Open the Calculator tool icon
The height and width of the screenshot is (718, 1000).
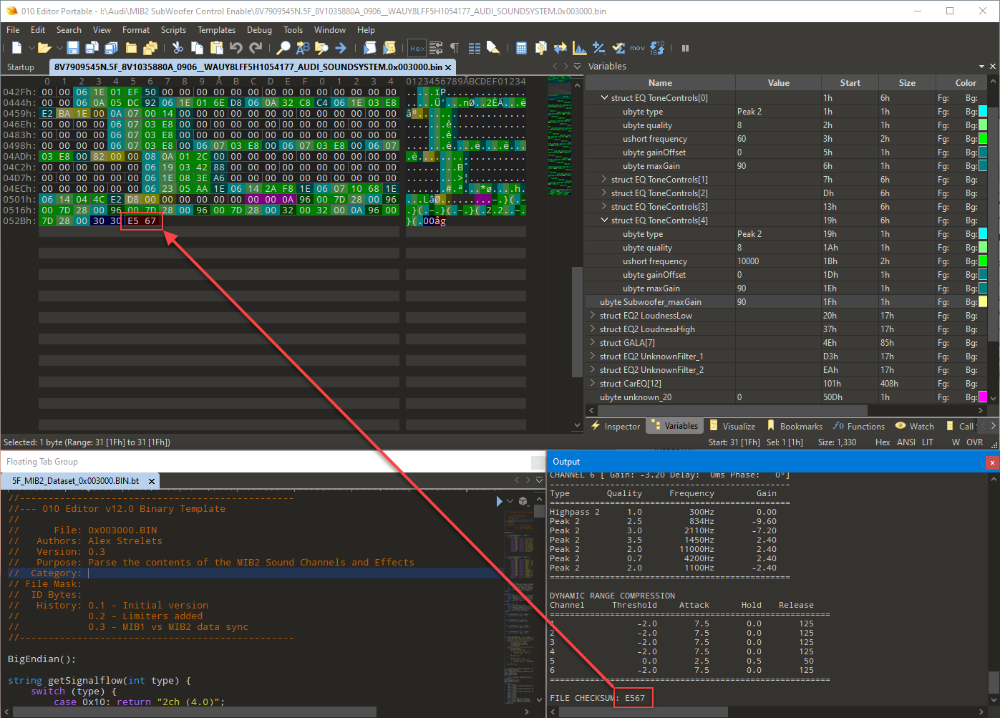(519, 48)
